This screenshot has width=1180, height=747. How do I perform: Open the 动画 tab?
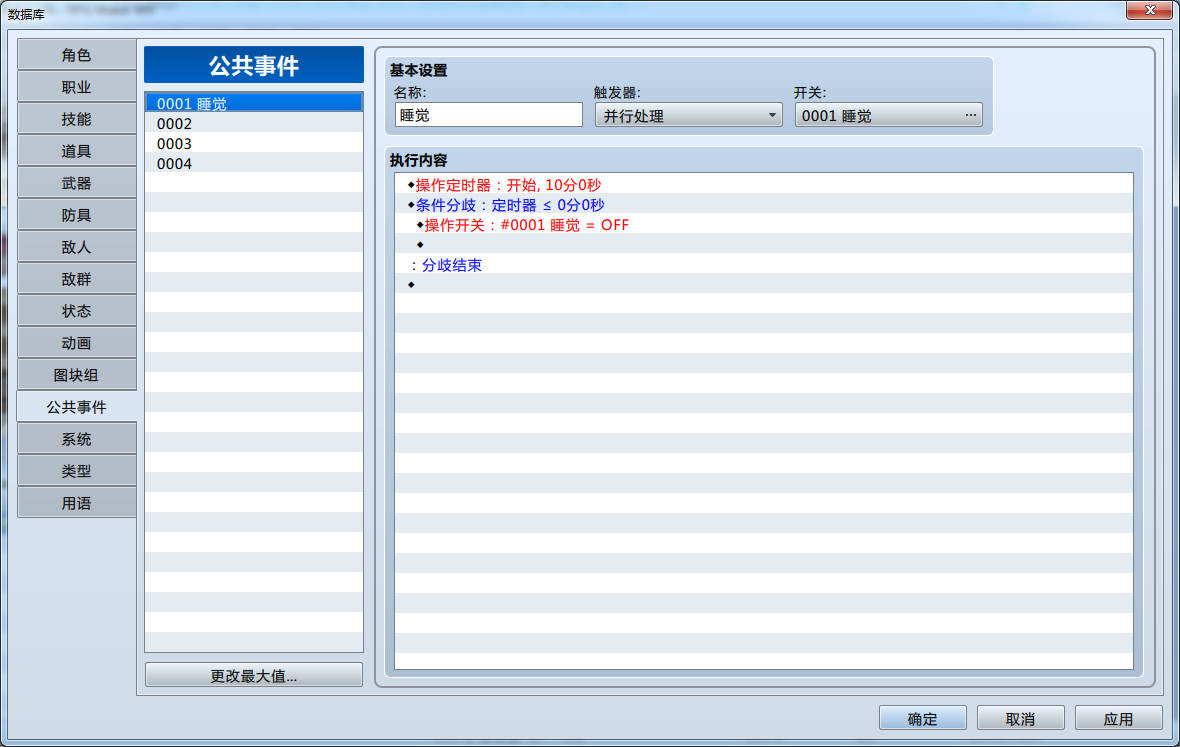[x=76, y=343]
